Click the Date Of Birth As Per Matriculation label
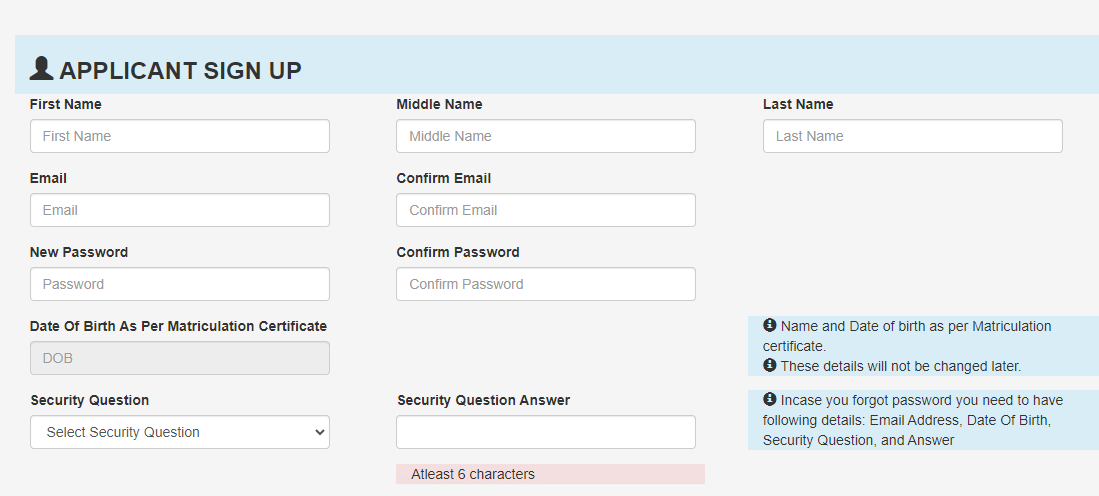 tap(178, 326)
